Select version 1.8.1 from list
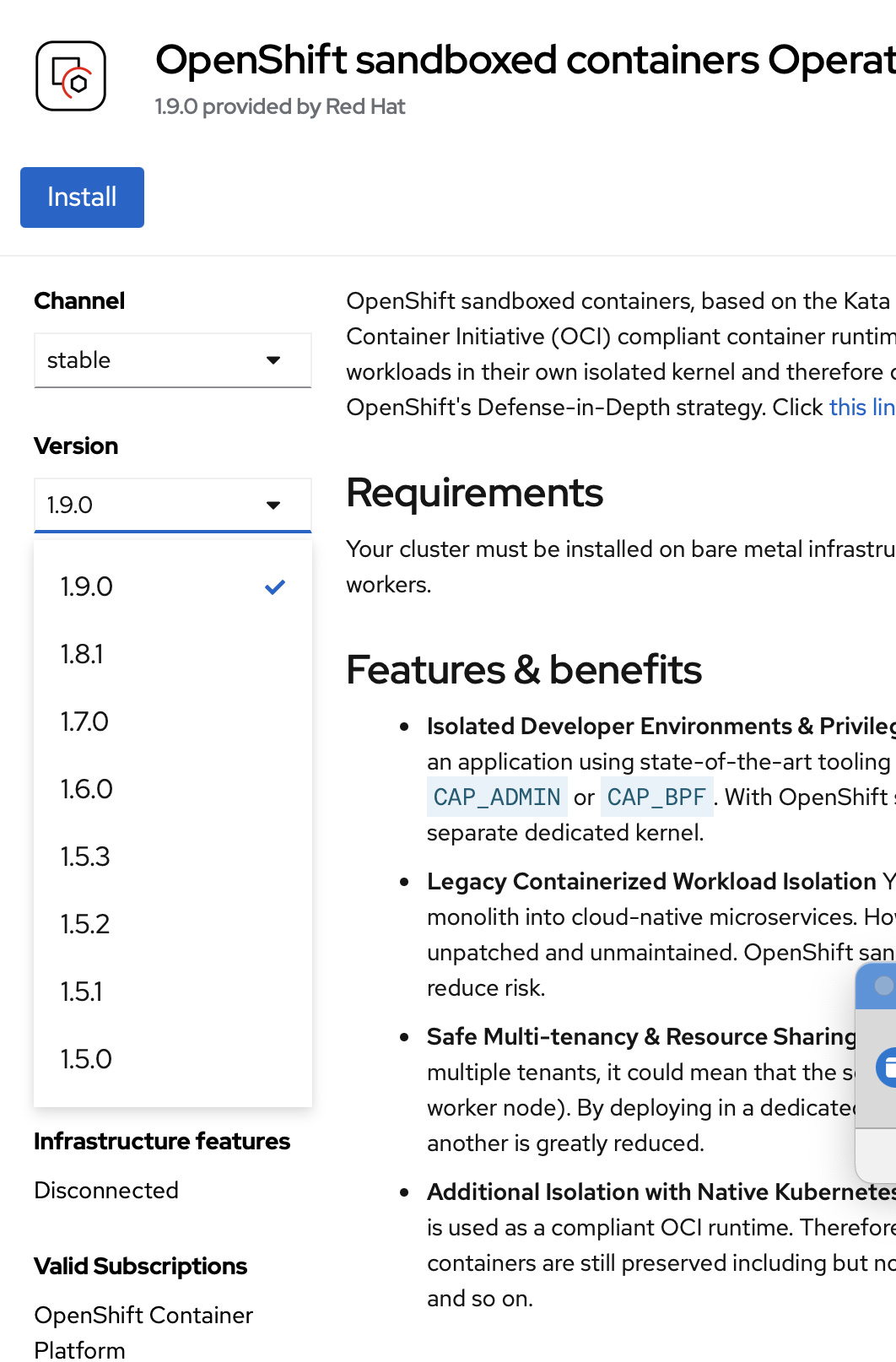This screenshot has width=896, height=1362. pos(83,654)
